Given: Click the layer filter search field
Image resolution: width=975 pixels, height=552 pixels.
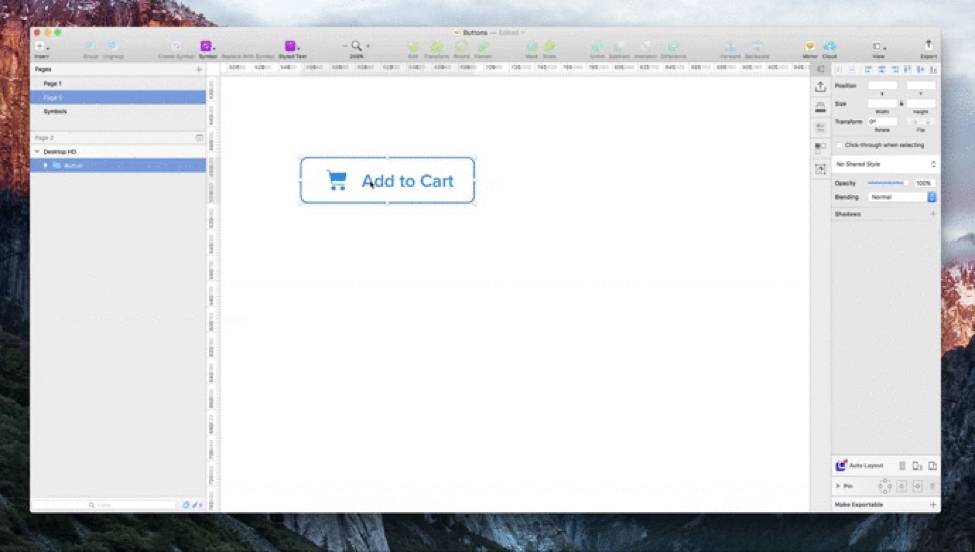Looking at the screenshot, I should [x=104, y=505].
